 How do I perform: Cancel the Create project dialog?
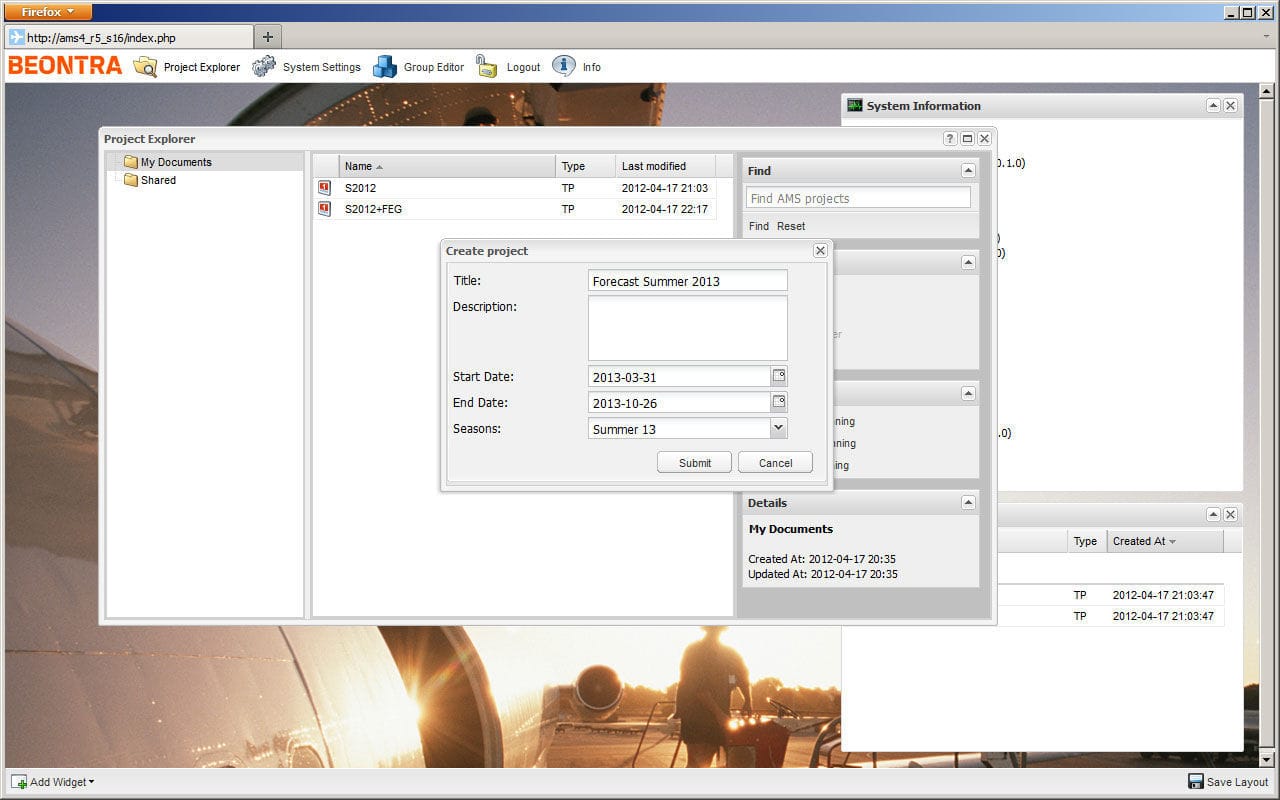[775, 463]
